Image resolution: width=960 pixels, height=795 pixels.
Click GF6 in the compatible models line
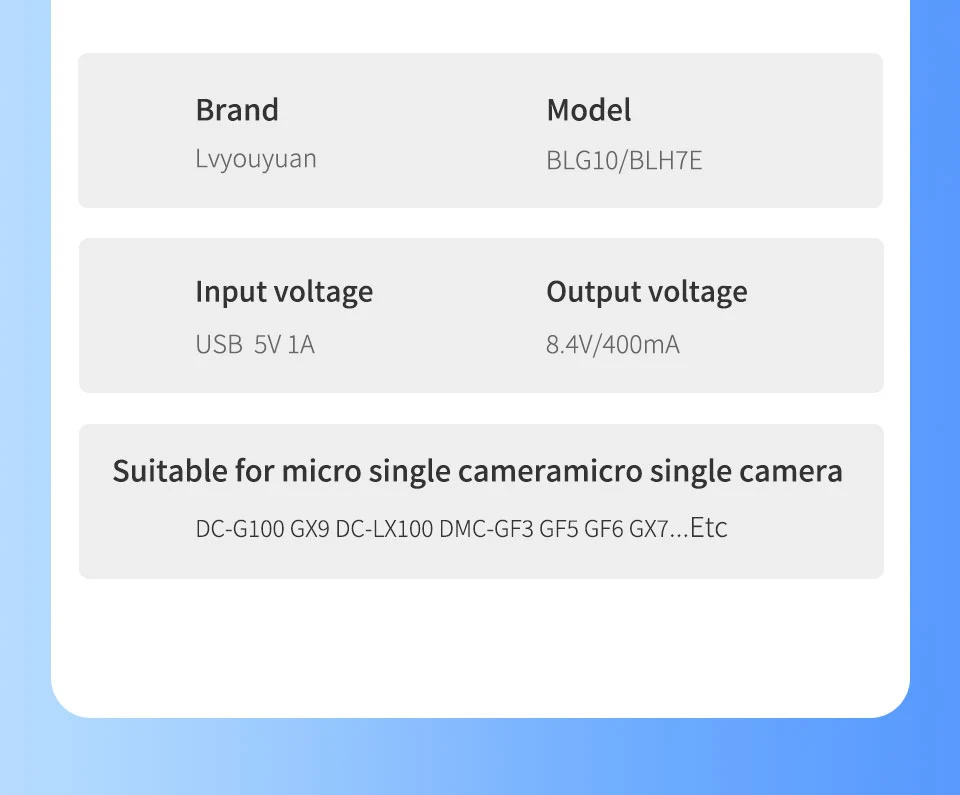click(x=604, y=529)
